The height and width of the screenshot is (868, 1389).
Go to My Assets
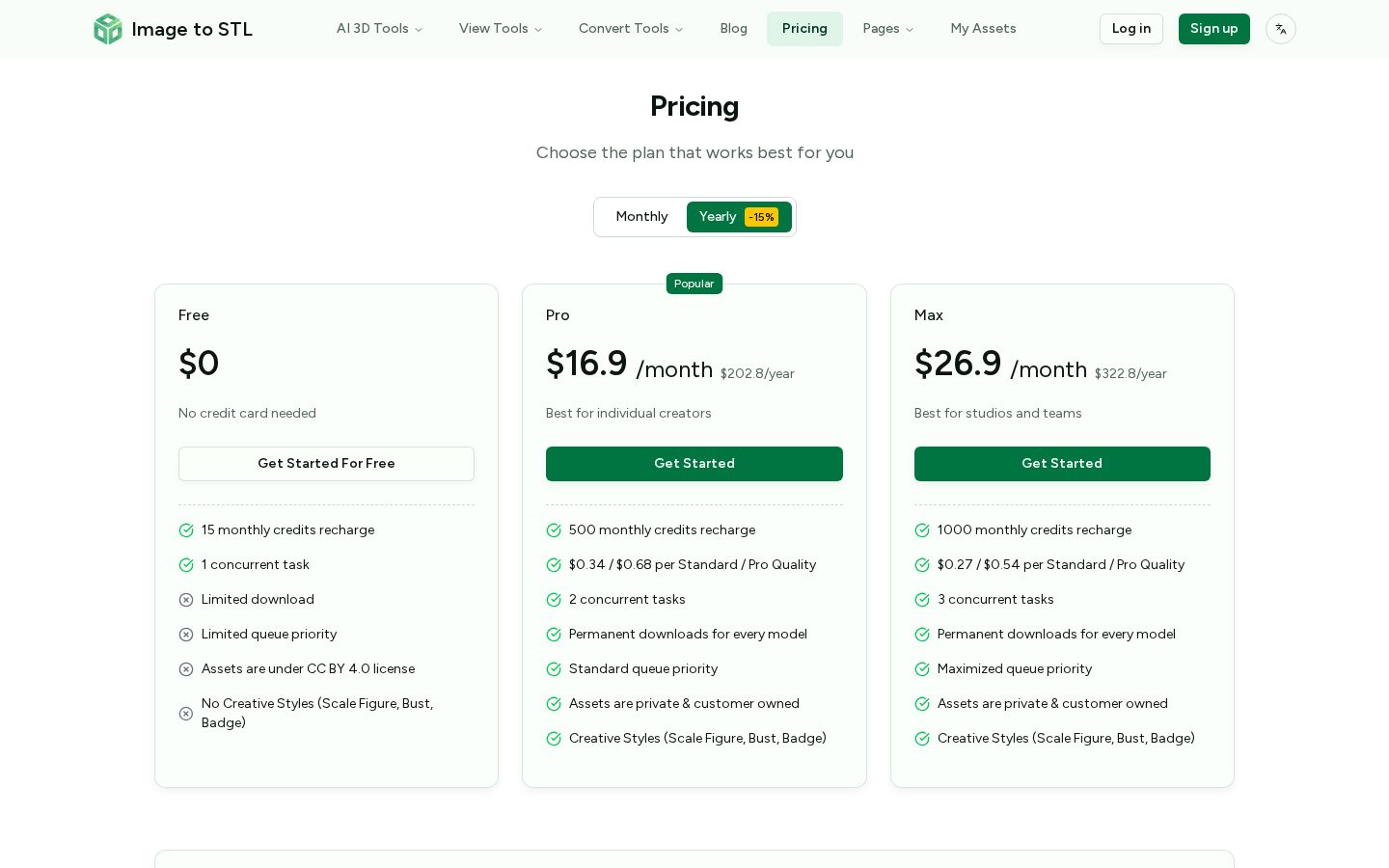pyautogui.click(x=983, y=29)
